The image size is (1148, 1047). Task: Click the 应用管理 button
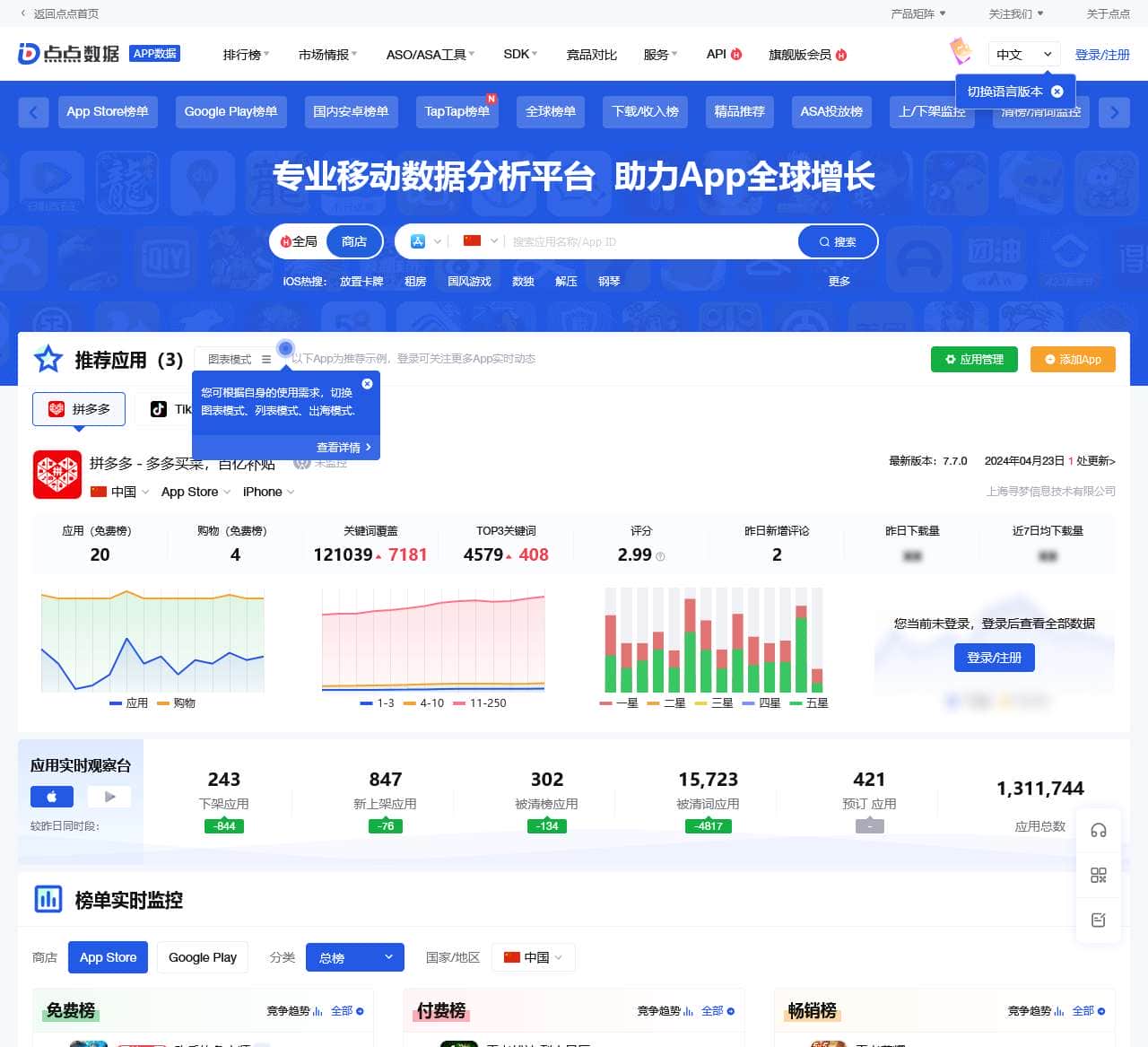tap(974, 359)
